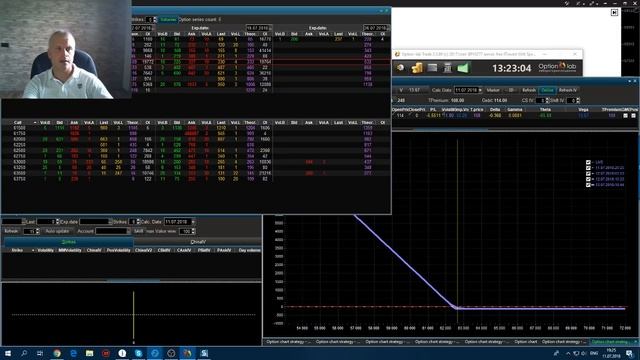Sort by Call column in lower option table
This screenshot has width=640, height=360.
pos(18,122)
